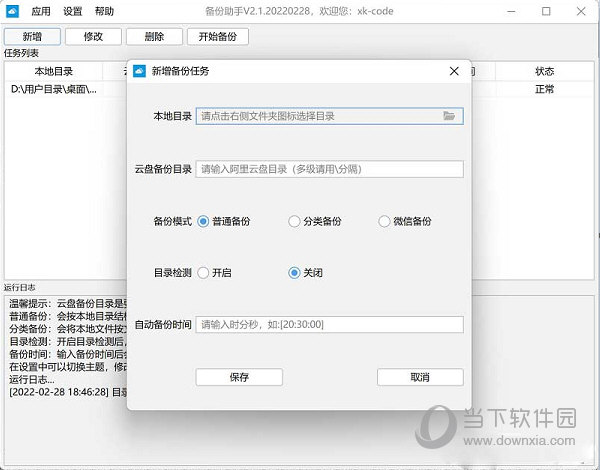Click the folder icon in local directory field
This screenshot has width=600, height=470.
449,116
